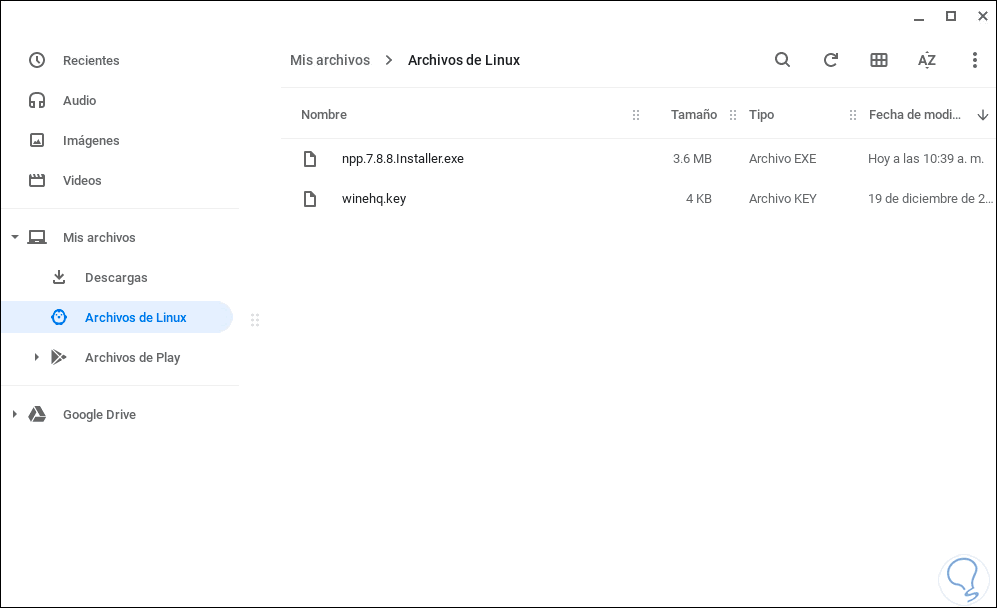This screenshot has width=997, height=608.
Task: Open Imágenes in the sidebar
Action: coord(91,140)
